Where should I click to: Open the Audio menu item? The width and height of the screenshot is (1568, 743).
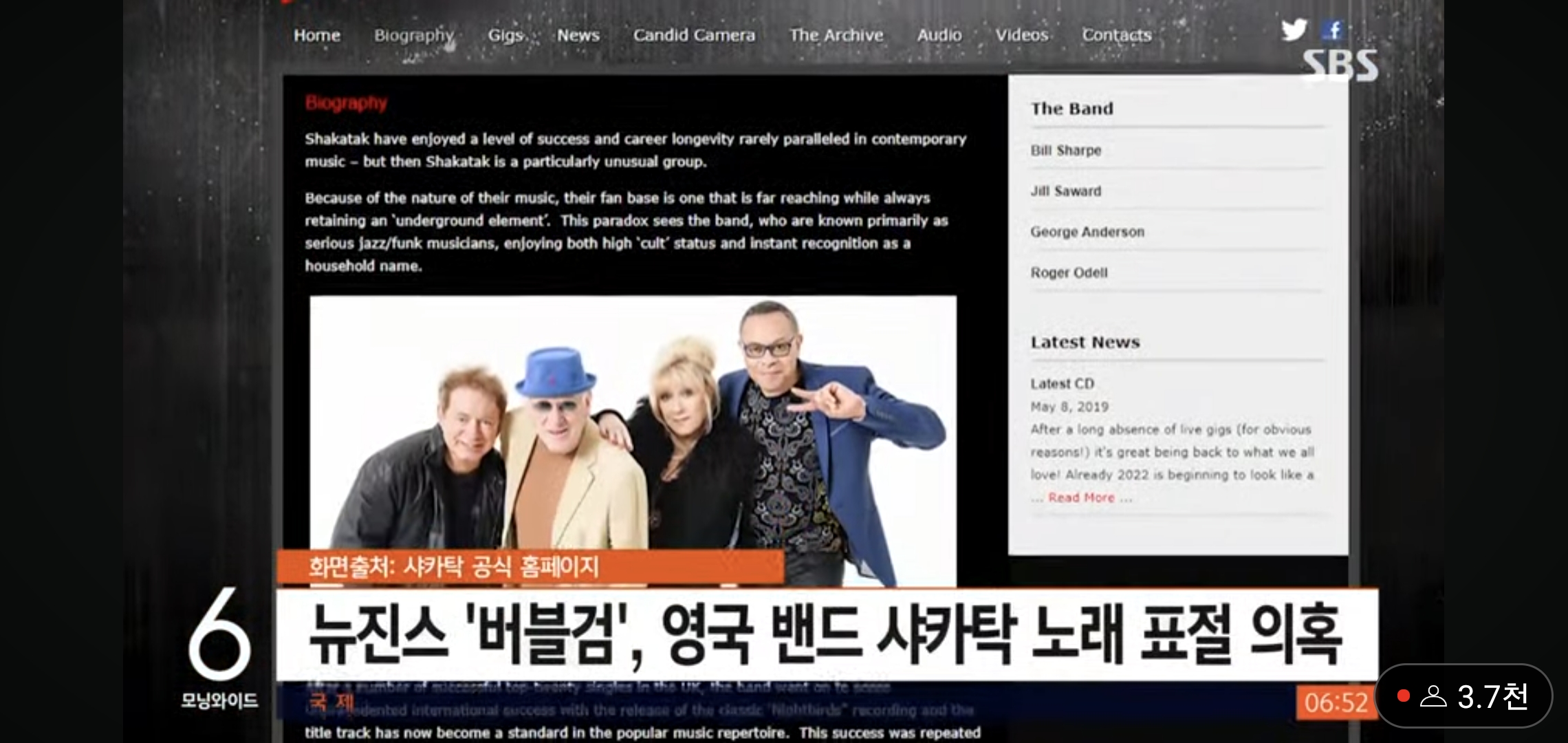[939, 35]
